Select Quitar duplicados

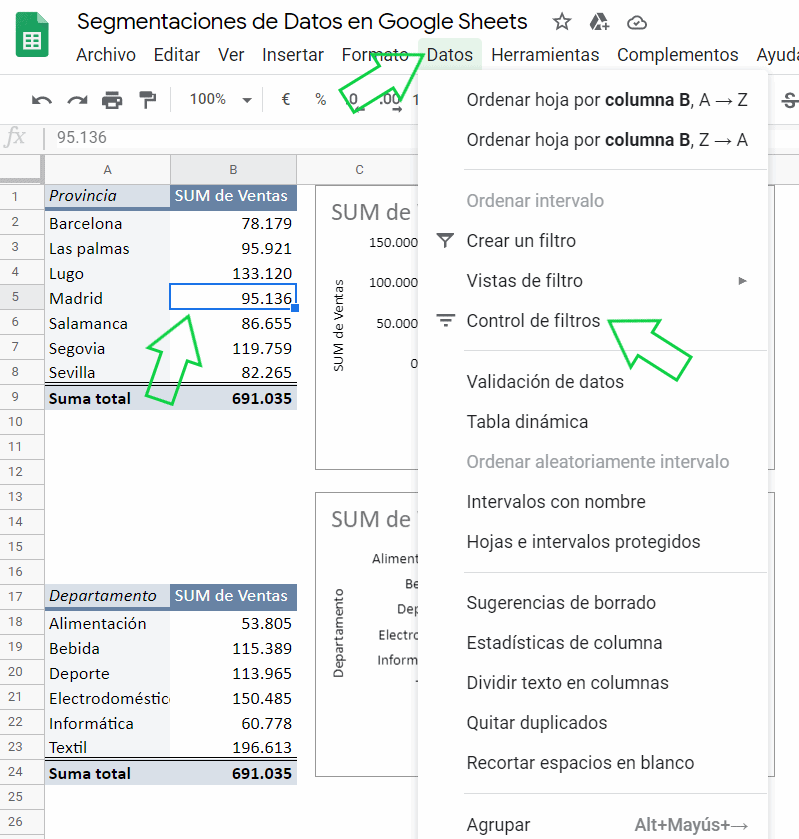click(593, 723)
